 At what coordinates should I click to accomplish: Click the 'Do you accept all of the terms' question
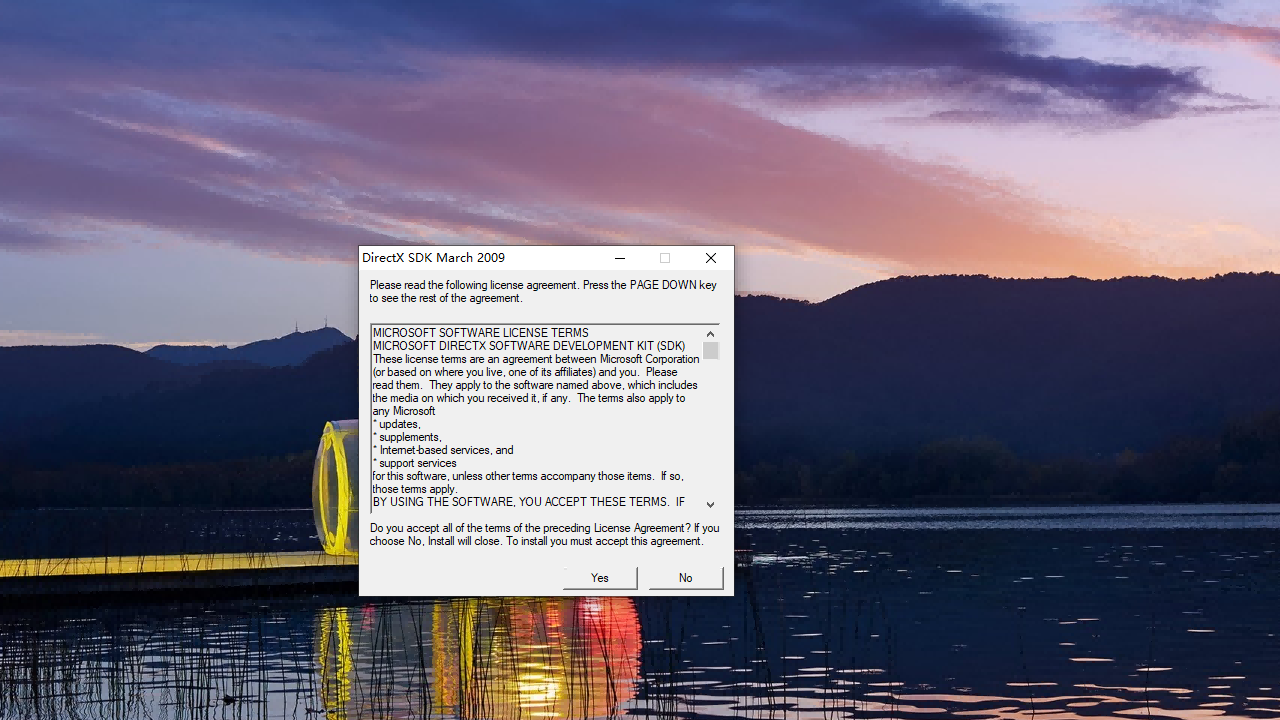click(544, 534)
